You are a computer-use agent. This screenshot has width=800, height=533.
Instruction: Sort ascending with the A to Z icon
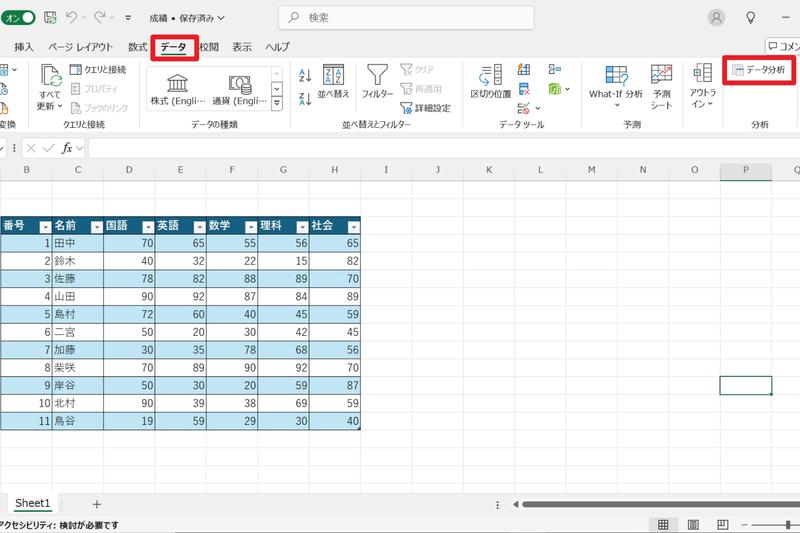(x=305, y=75)
